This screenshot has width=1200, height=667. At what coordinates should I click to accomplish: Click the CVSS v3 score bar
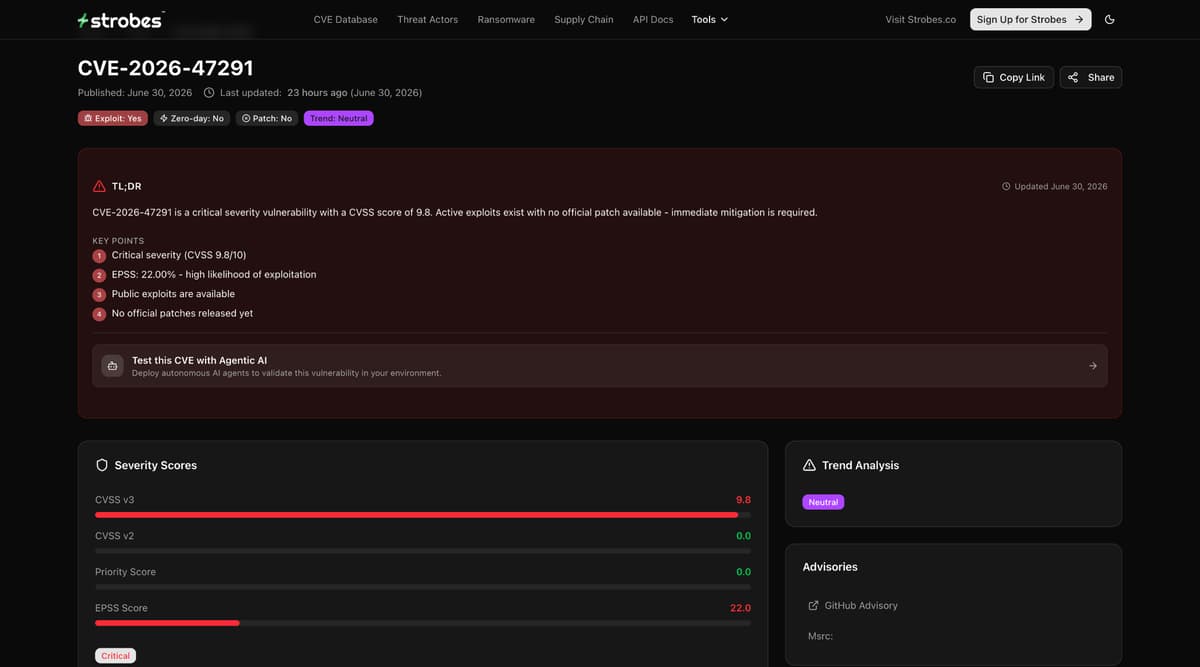pos(423,514)
